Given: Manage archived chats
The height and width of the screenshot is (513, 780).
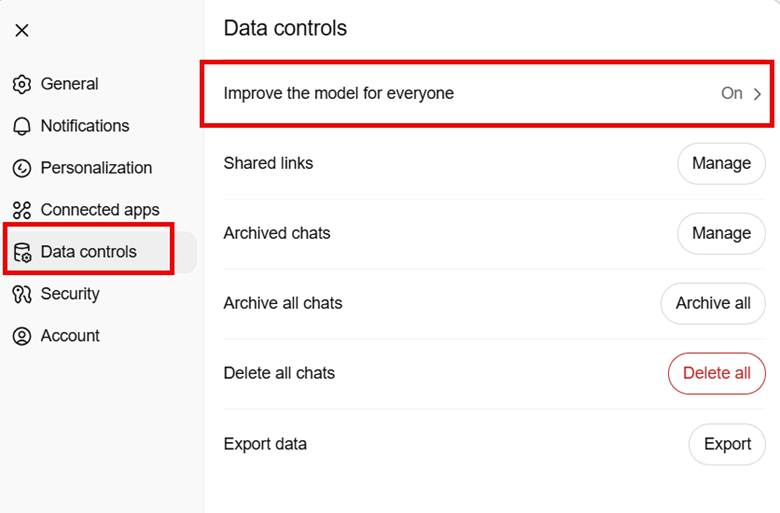Looking at the screenshot, I should 721,233.
